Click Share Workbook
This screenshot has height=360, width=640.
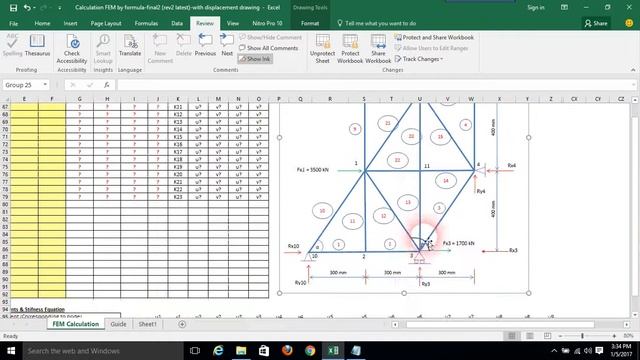(x=378, y=49)
